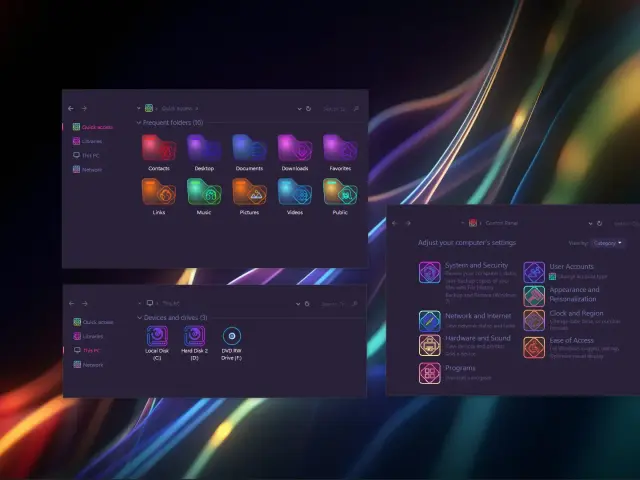
Task: Click the Hardware and Sound icon
Action: 429,346
